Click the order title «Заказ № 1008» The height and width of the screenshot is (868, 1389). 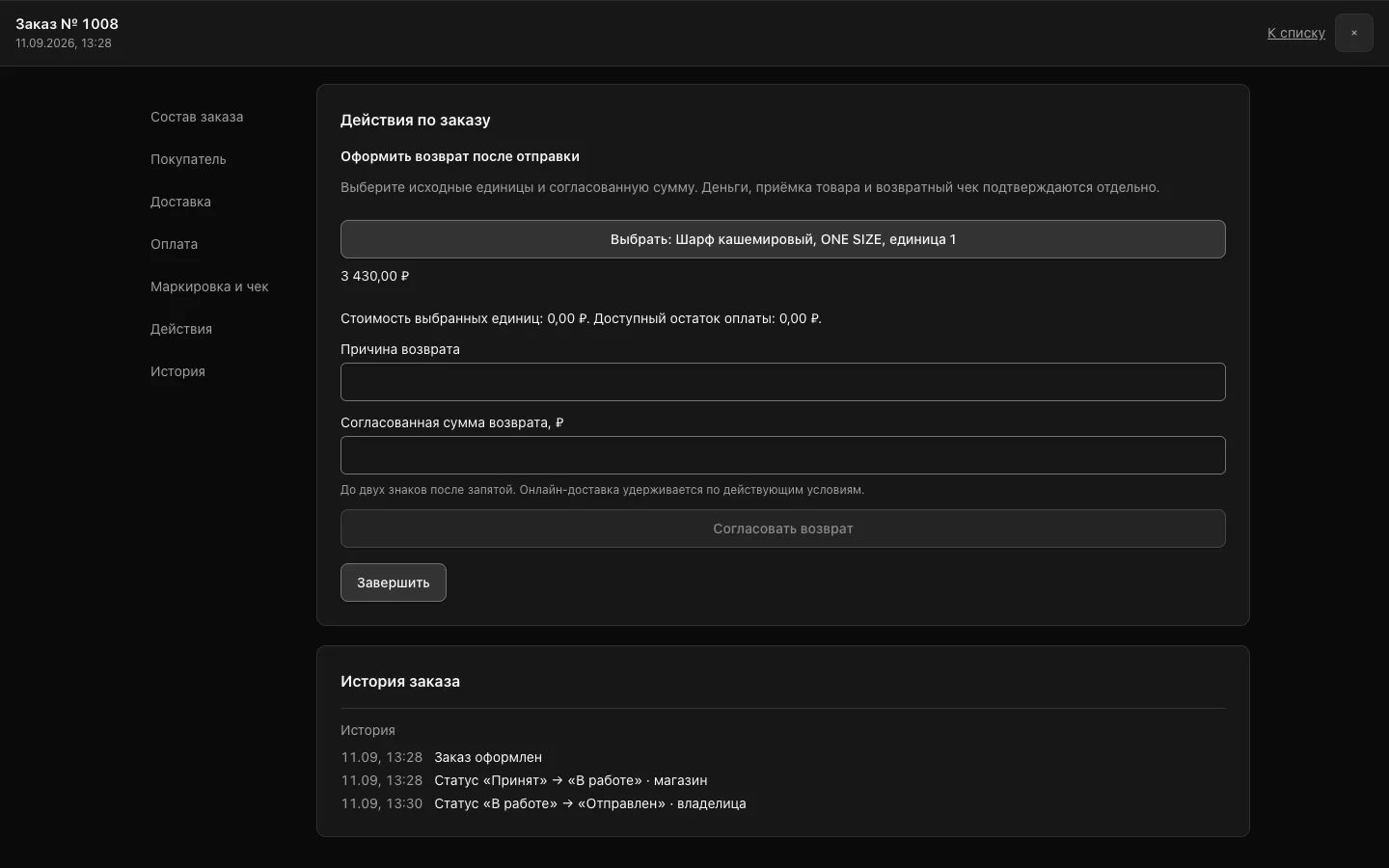67,24
